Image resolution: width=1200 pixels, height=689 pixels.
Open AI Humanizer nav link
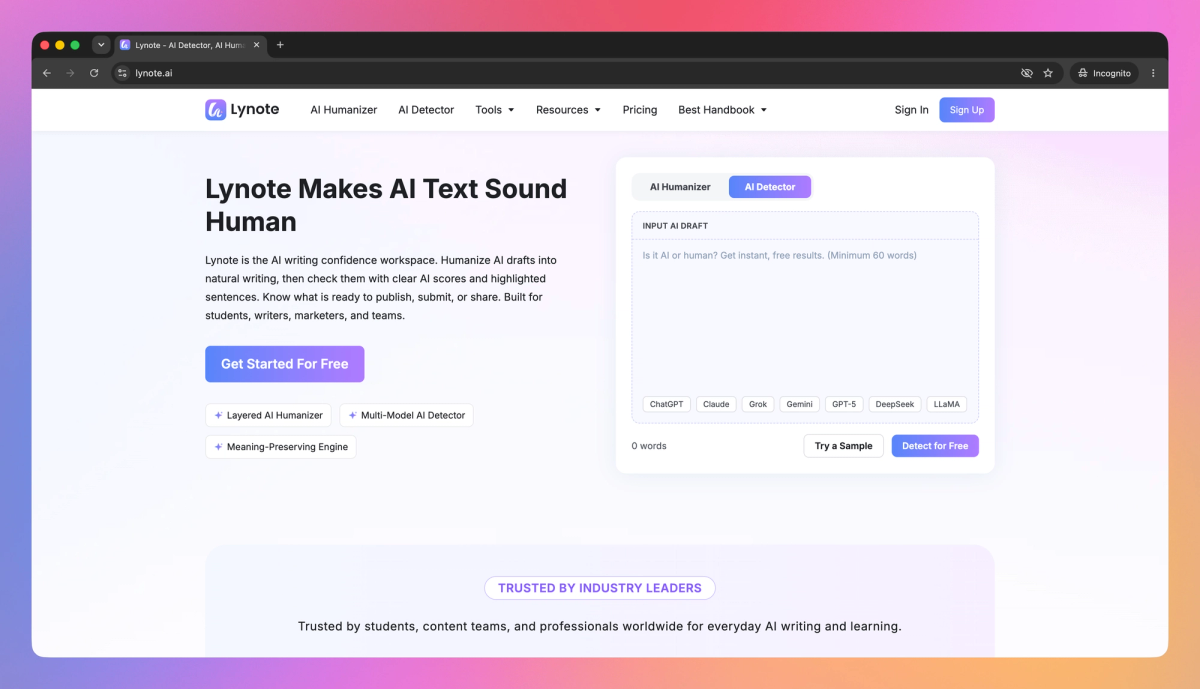click(343, 110)
